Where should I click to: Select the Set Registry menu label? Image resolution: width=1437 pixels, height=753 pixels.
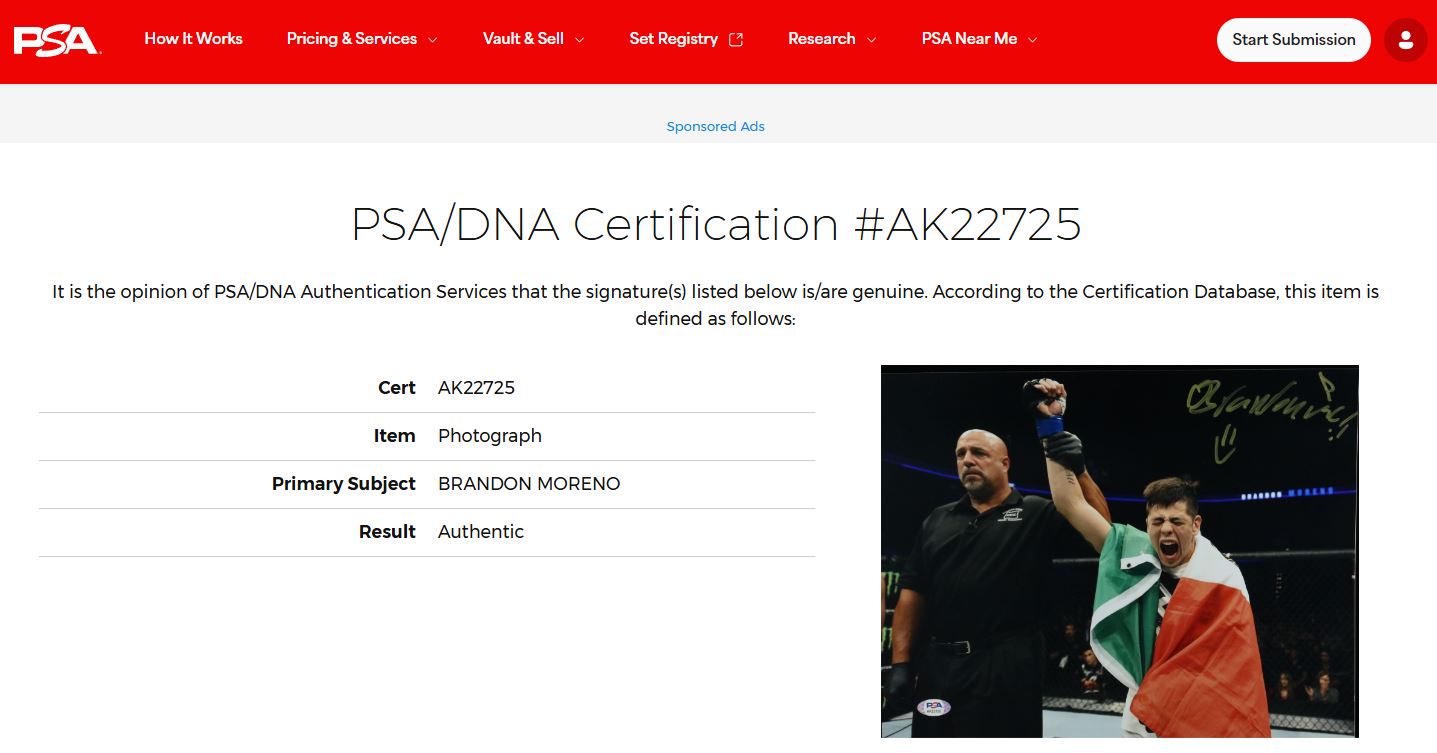(673, 39)
